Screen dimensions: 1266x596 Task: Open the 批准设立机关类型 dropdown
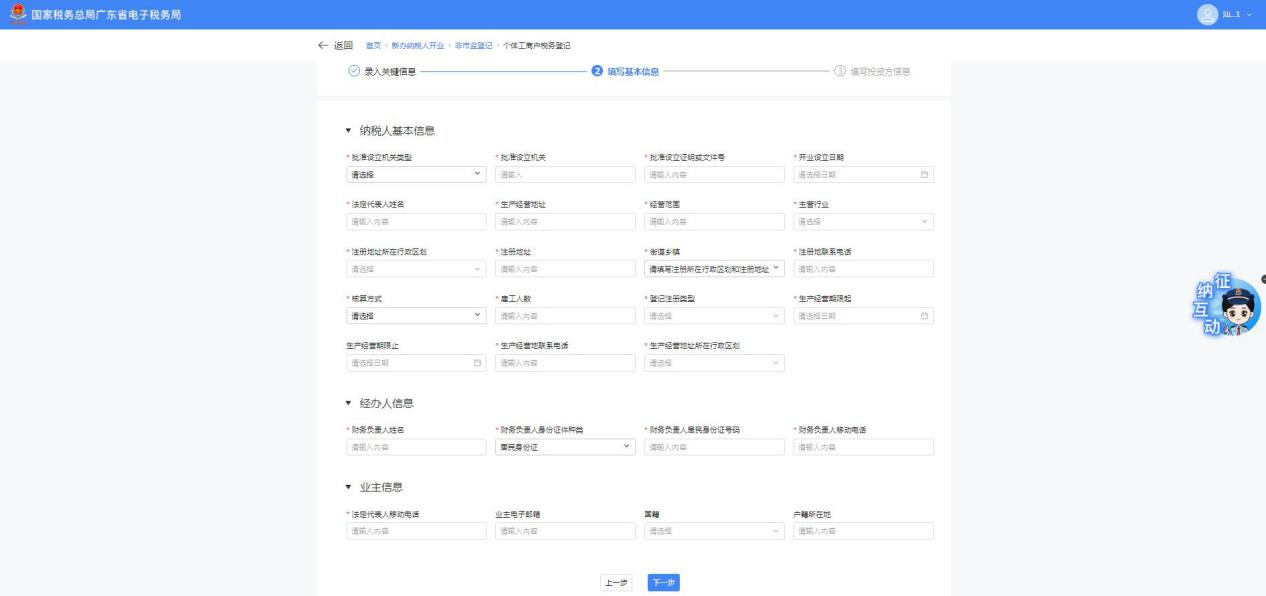415,175
